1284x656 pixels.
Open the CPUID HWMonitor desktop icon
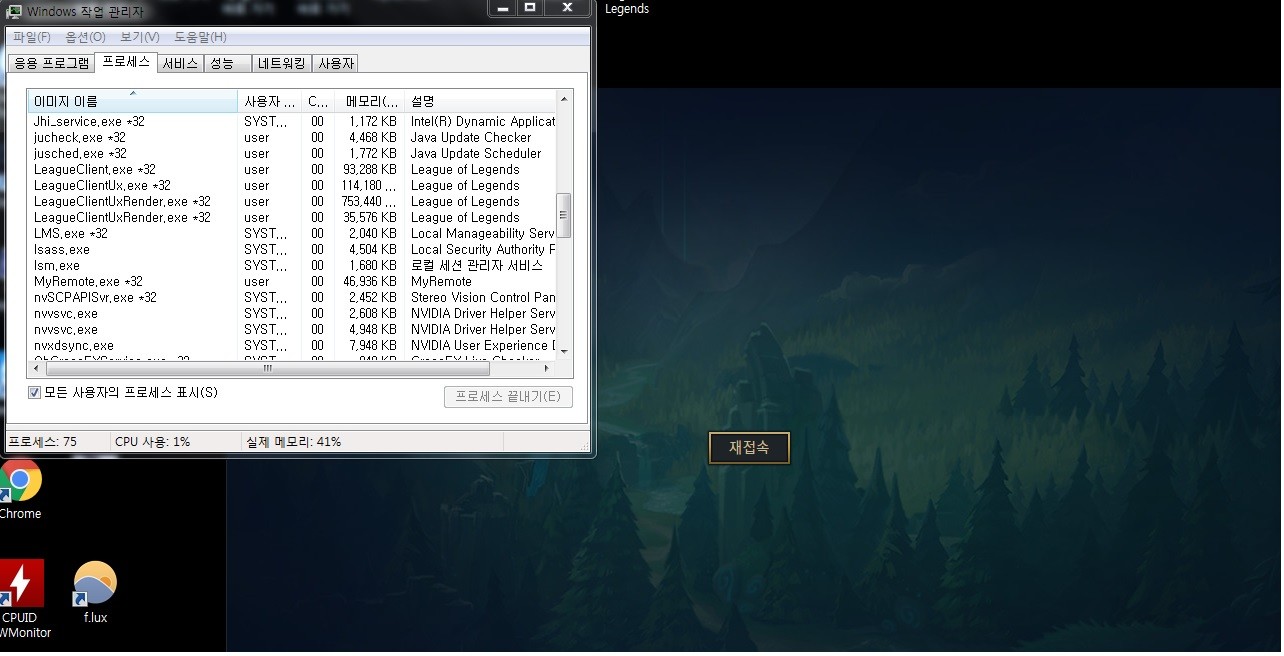coord(21,584)
